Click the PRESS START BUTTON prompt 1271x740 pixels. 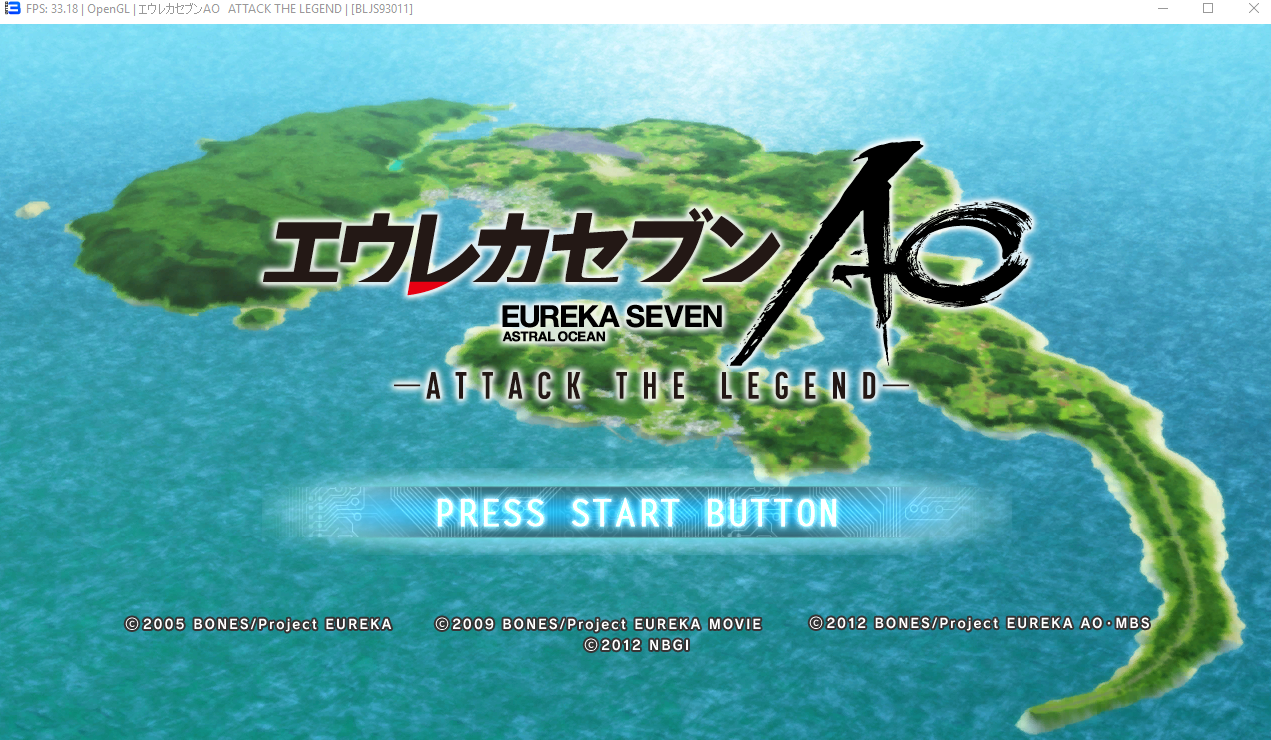pyautogui.click(x=637, y=513)
